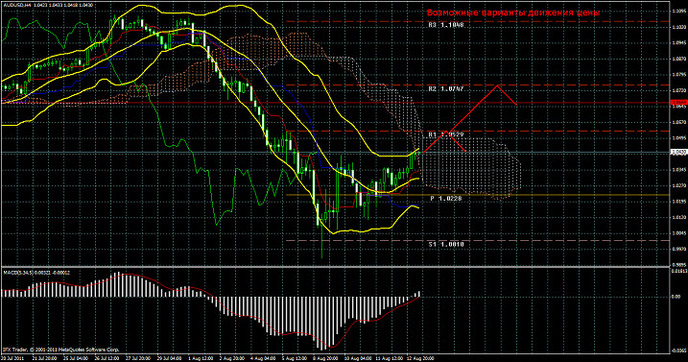The width and height of the screenshot is (688, 362).
Task: Select the peak of the larger red forecast arrow
Action: point(497,86)
